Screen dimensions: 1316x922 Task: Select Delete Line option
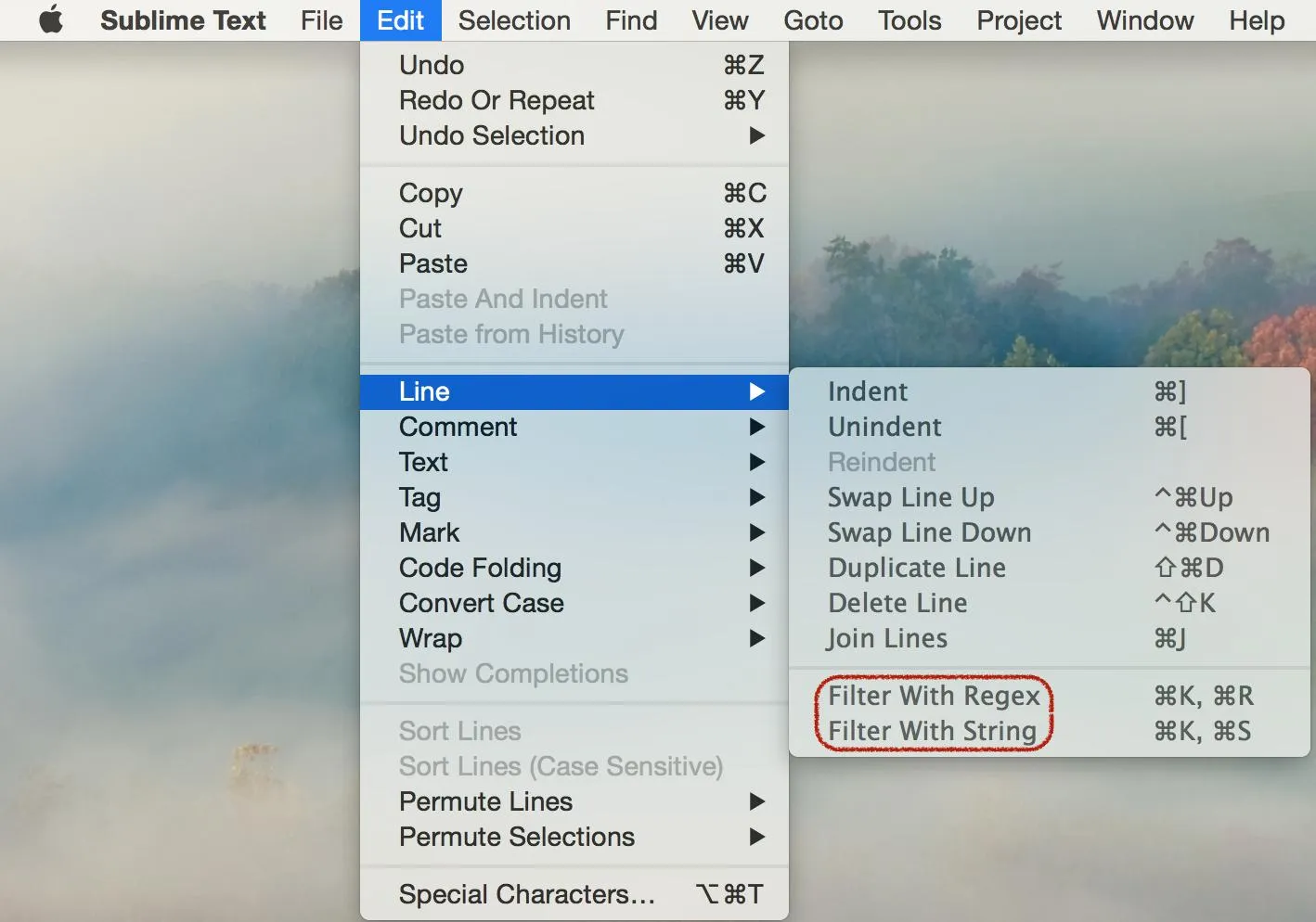click(x=897, y=603)
